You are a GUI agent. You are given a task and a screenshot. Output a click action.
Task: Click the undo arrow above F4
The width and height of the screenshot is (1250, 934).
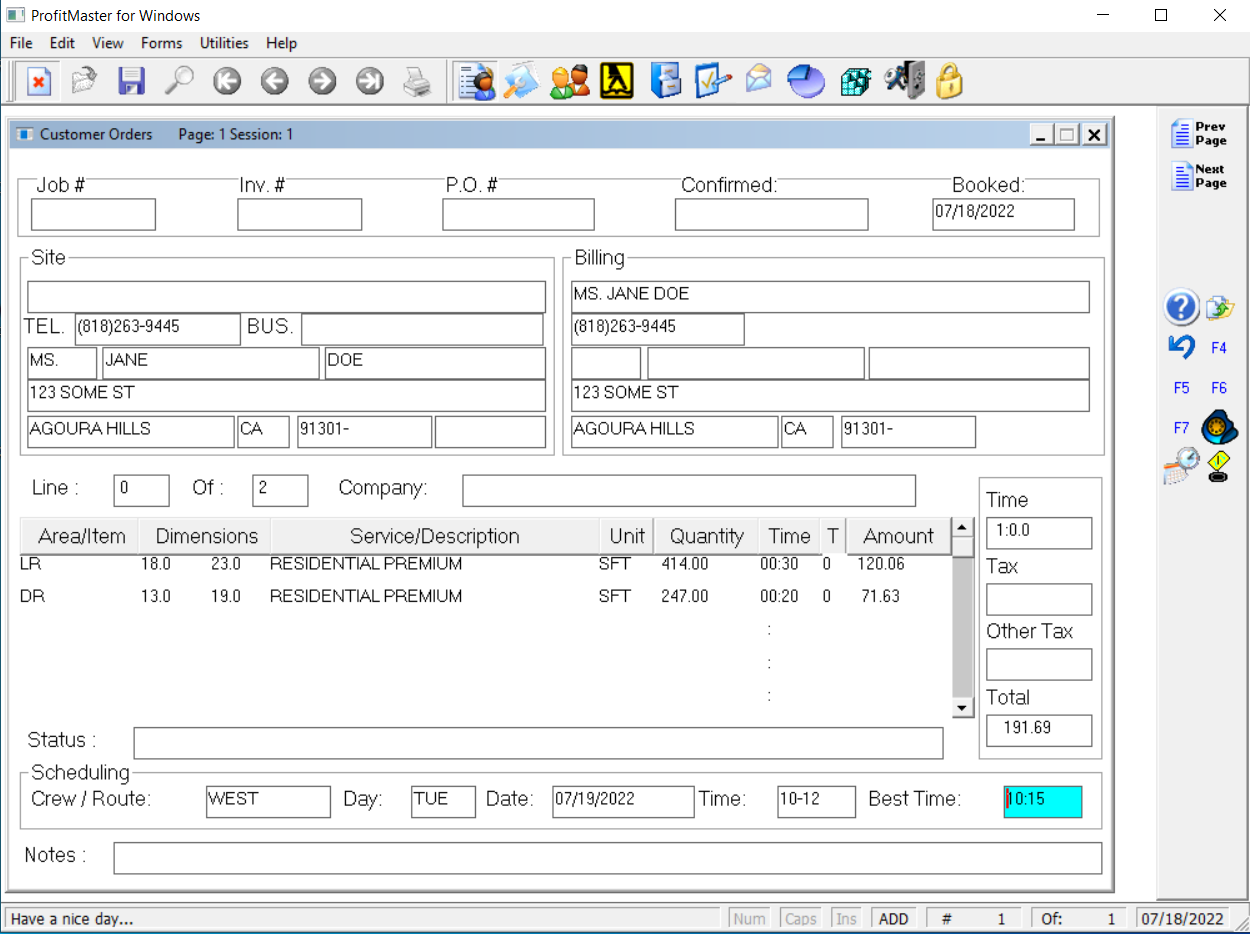[1181, 348]
